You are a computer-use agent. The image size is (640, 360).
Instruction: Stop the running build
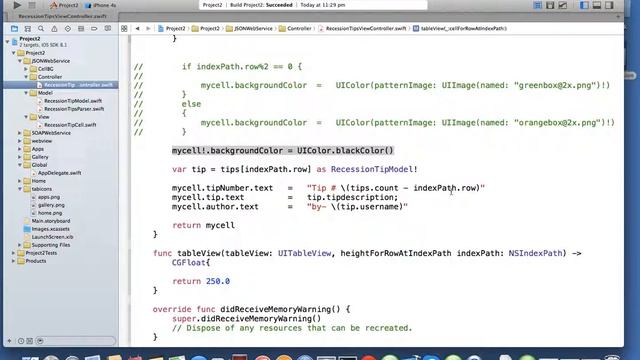tap(32, 5)
